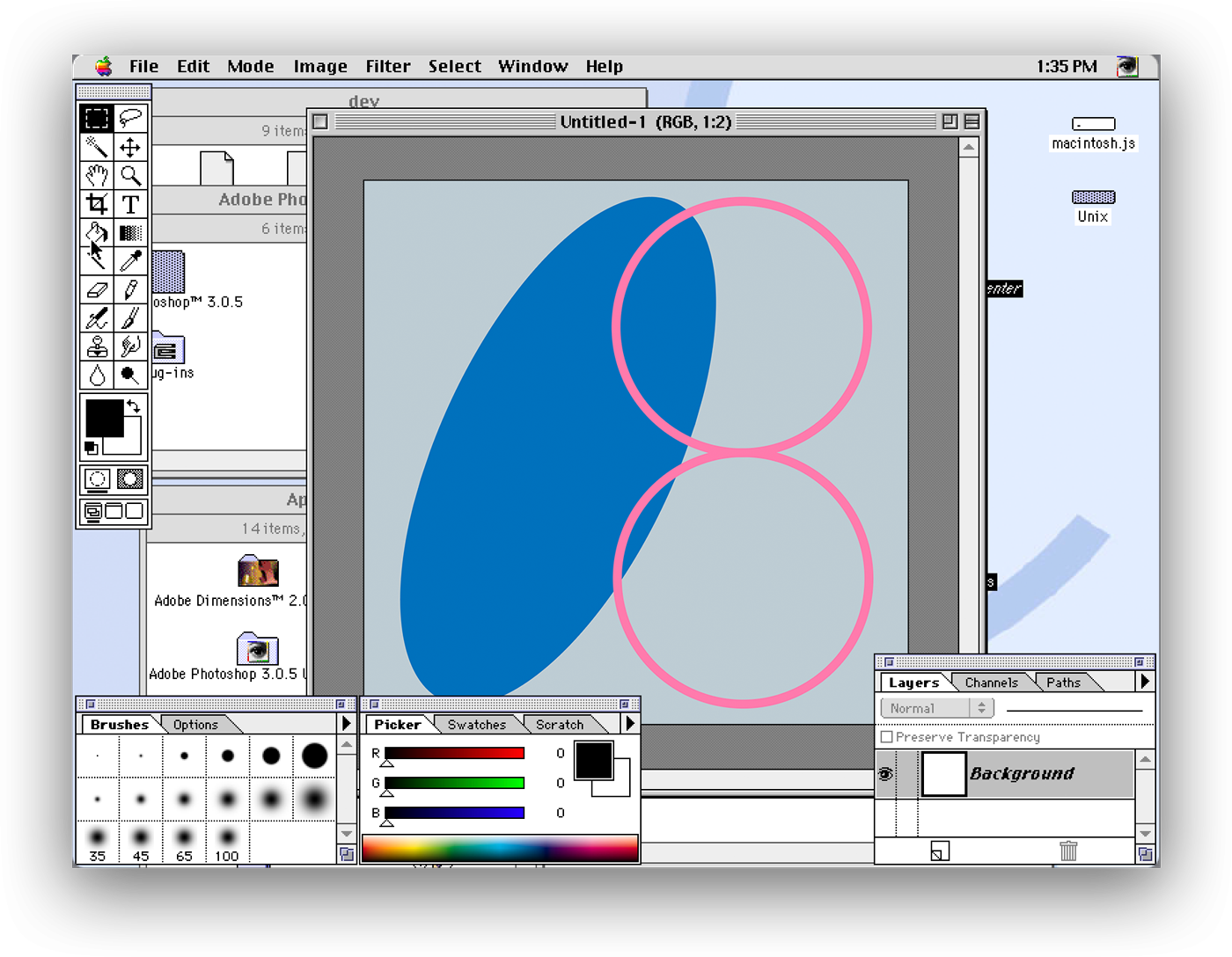This screenshot has width=1232, height=957.
Task: Collapse the Layers palette with its zoom box
Action: click(1140, 662)
